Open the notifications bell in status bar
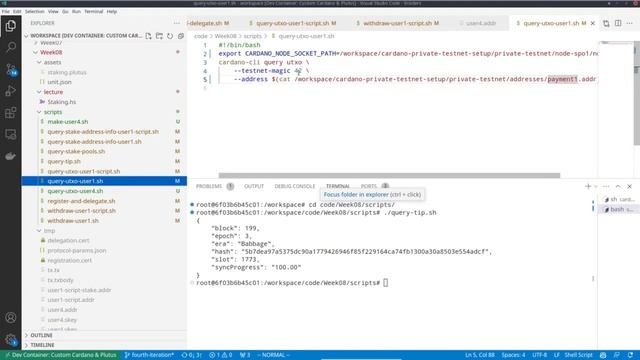Screen dimensions: 640x360 (631, 355)
